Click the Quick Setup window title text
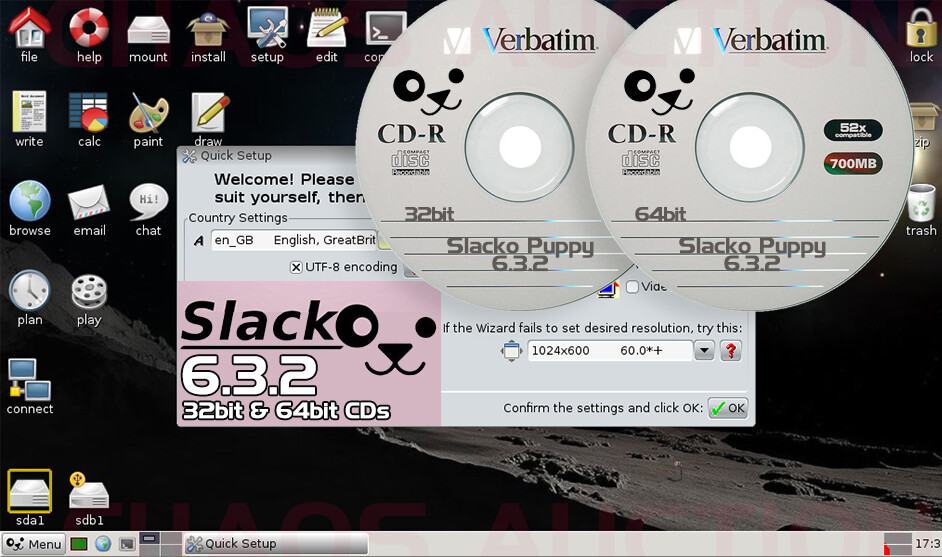Screen dimensions: 942x557 click(236, 156)
